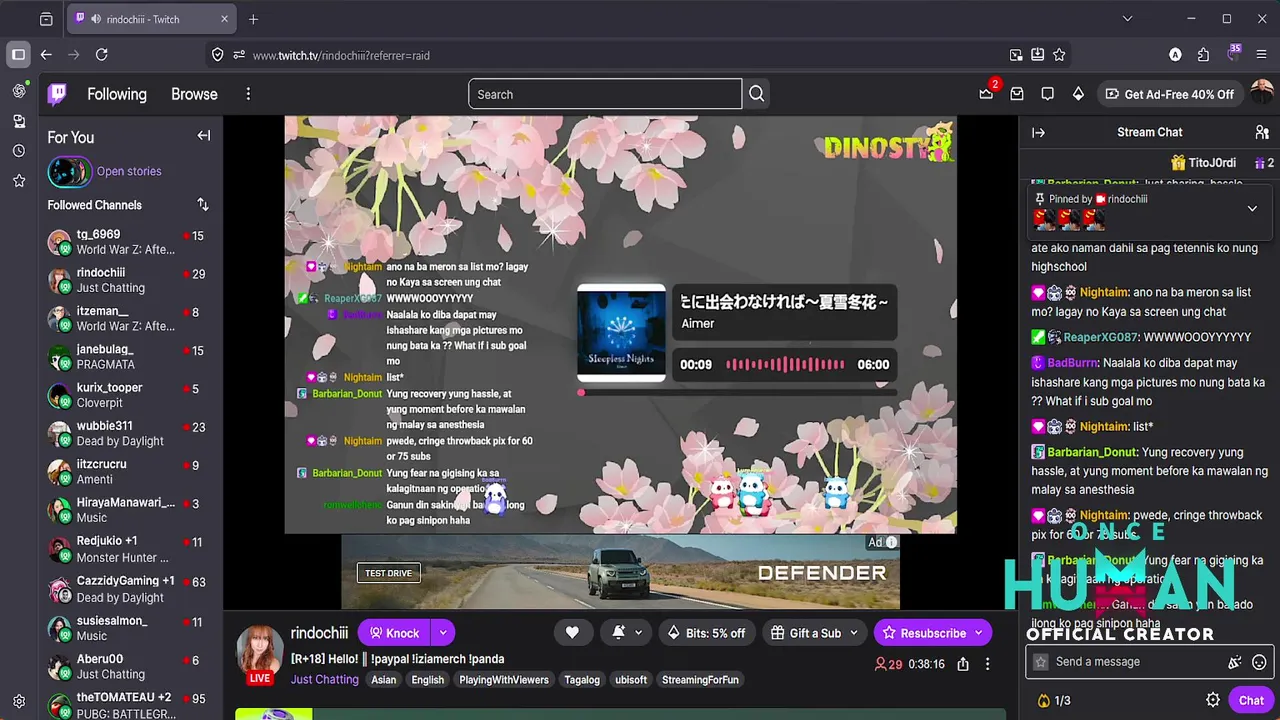Collapse the Stream Chat panel

click(x=1039, y=132)
